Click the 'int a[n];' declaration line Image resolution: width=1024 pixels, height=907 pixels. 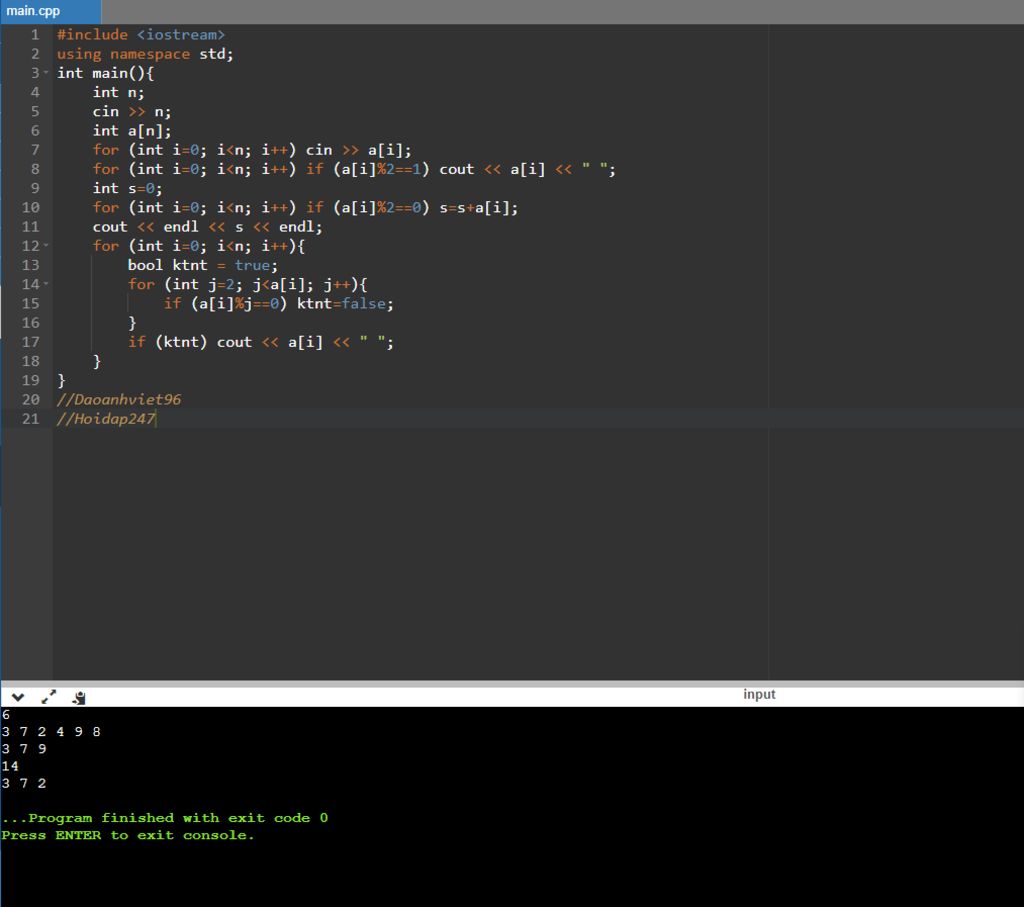[131, 131]
